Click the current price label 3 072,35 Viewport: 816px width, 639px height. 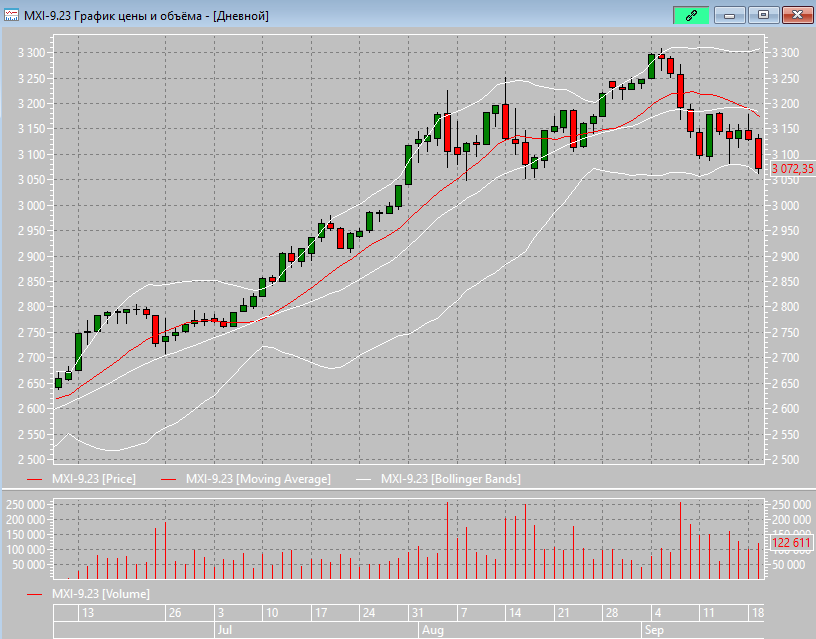pyautogui.click(x=792, y=169)
